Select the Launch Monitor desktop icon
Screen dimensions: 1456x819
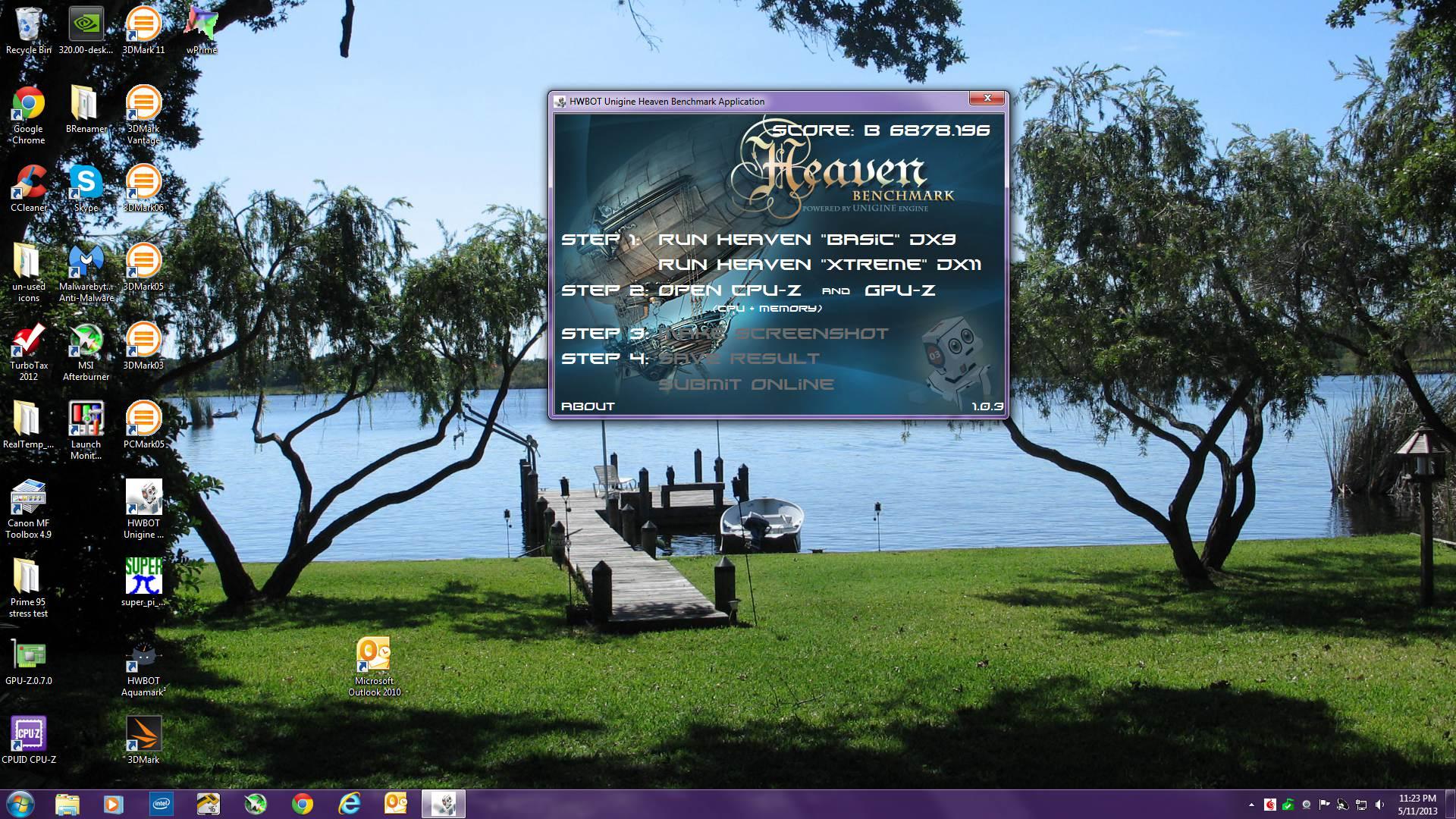pos(86,431)
